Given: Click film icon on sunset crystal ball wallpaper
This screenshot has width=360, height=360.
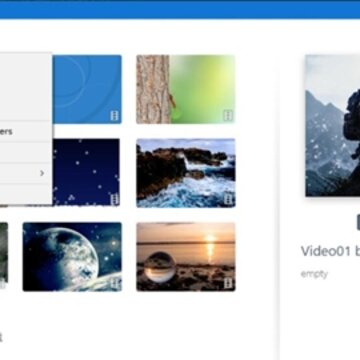Looking at the screenshot, I should click(x=228, y=283).
